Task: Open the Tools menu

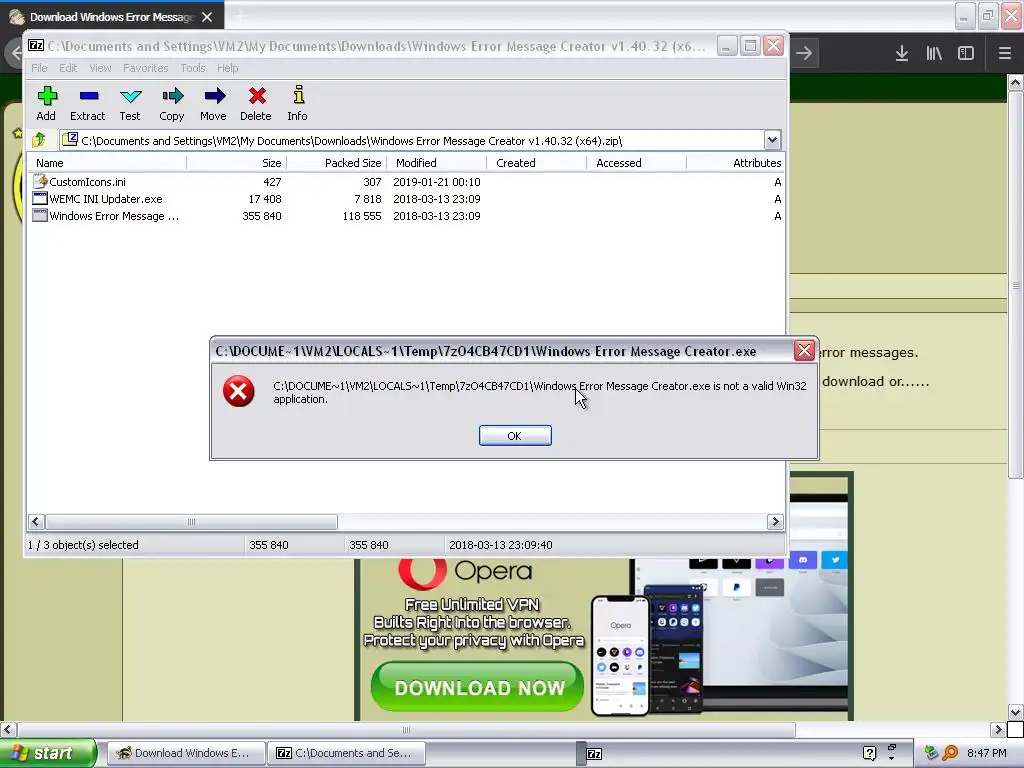Action: click(193, 68)
